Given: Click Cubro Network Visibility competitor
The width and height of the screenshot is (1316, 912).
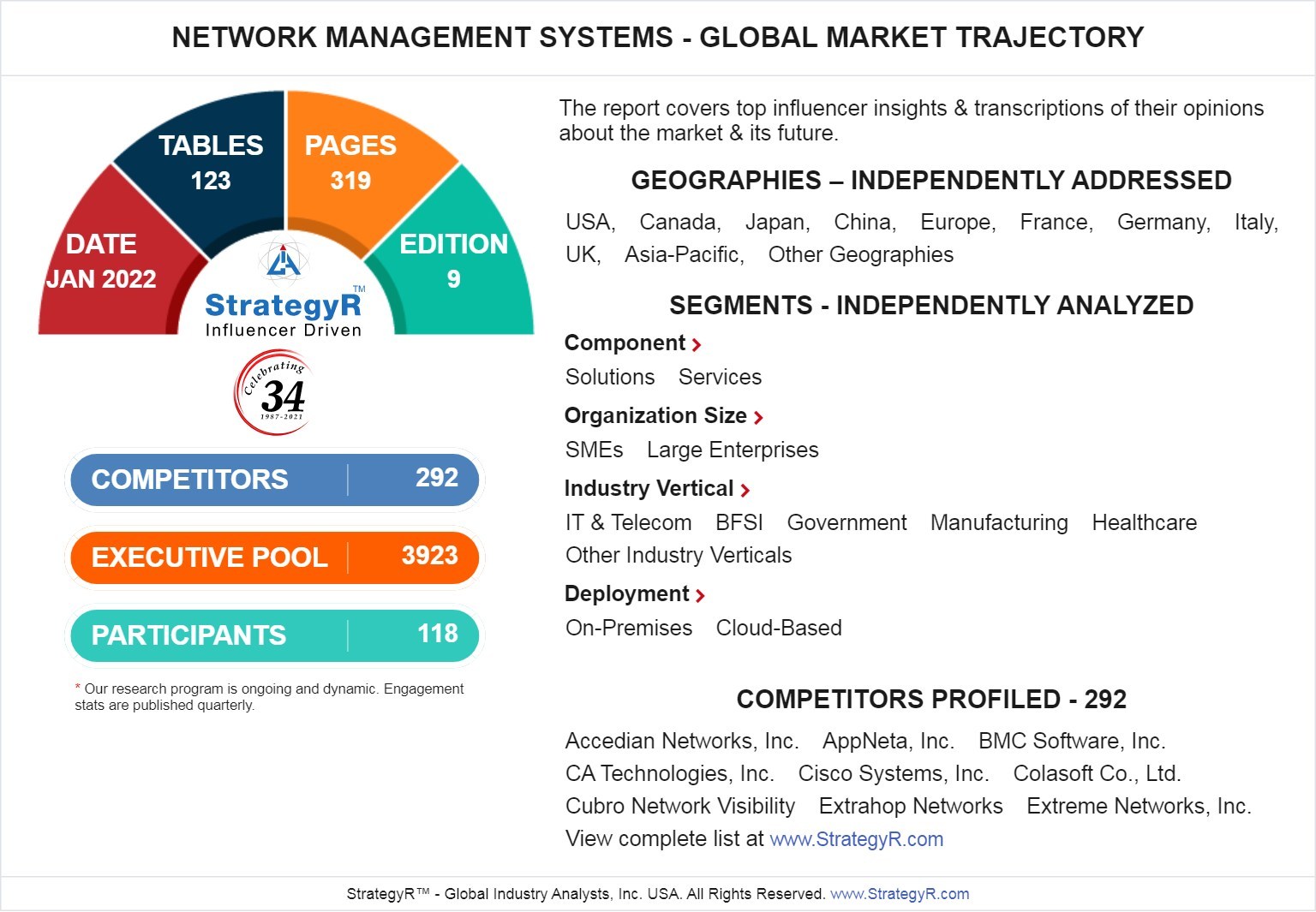Looking at the screenshot, I should pos(680,807).
